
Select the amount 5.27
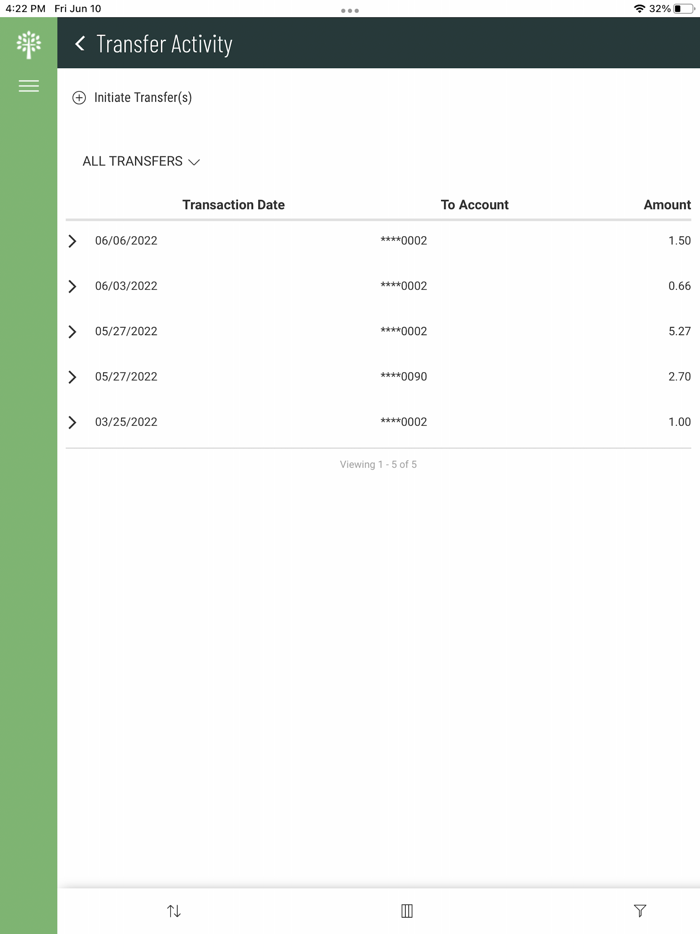(679, 331)
